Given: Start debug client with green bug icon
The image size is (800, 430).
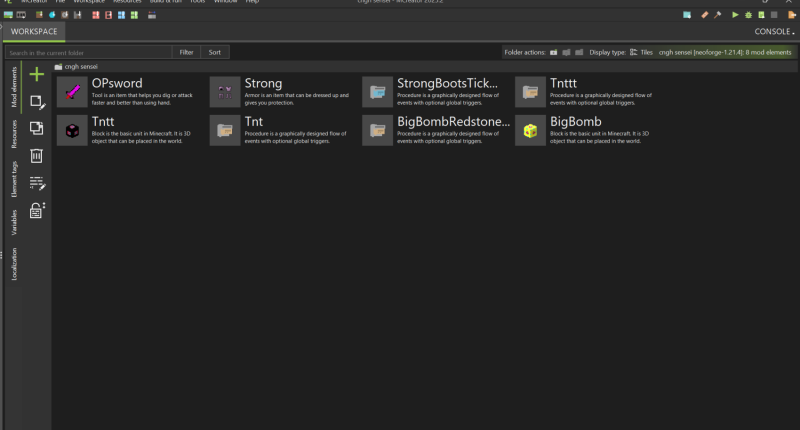Looking at the screenshot, I should click(748, 15).
